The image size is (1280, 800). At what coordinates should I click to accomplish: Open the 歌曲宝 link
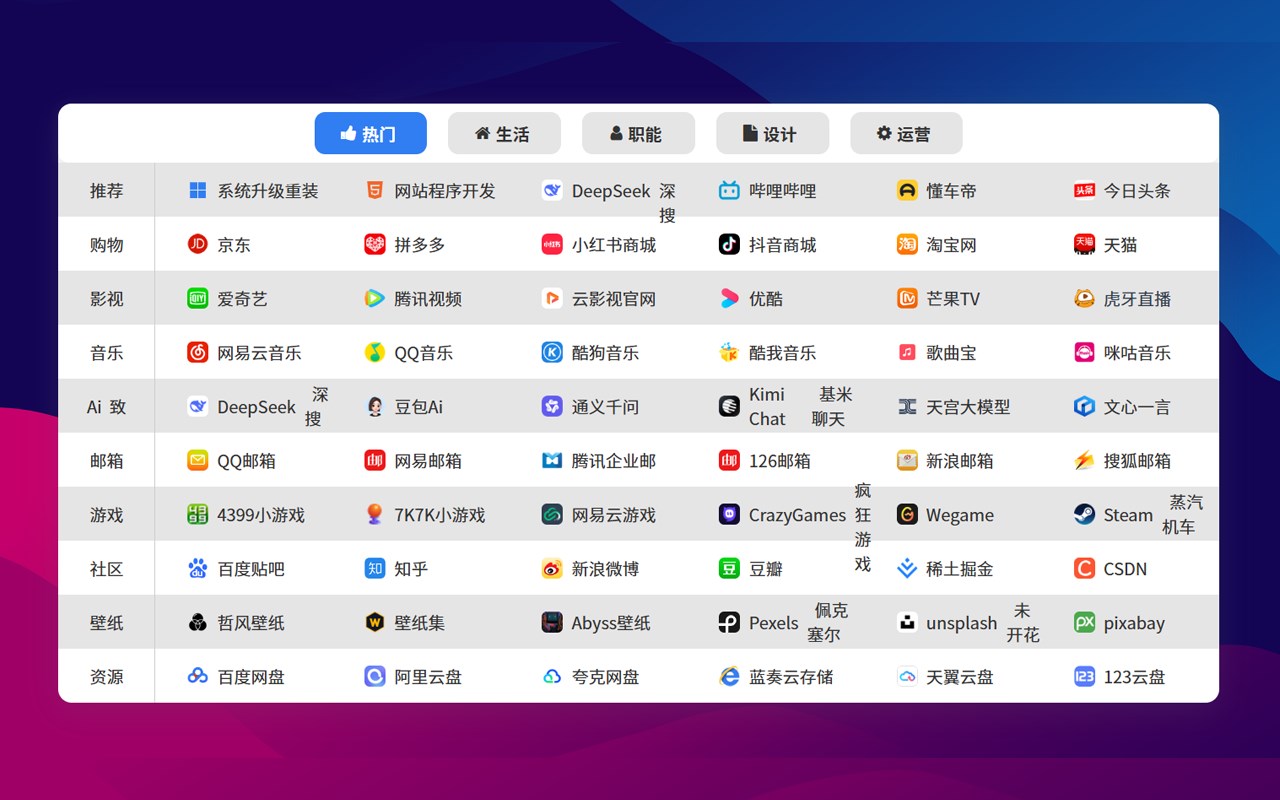[951, 352]
